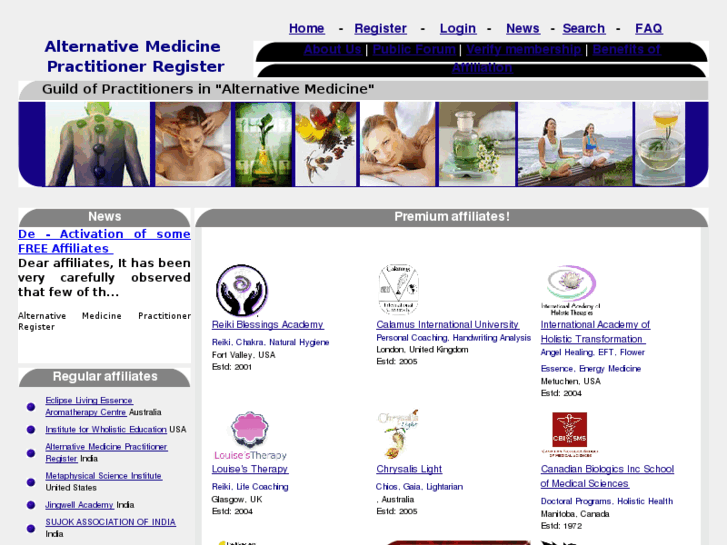Click 'Reiki, Life Coaching' text

tap(250, 487)
